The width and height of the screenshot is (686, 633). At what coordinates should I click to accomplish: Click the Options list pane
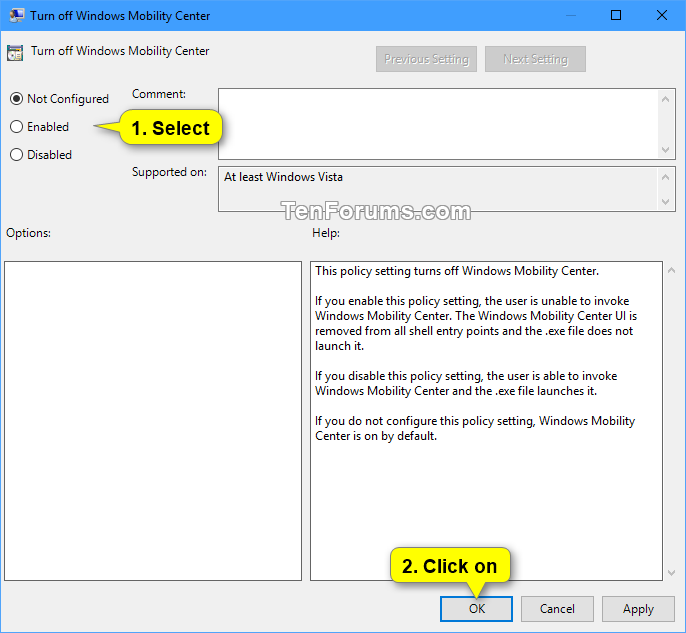(x=153, y=421)
